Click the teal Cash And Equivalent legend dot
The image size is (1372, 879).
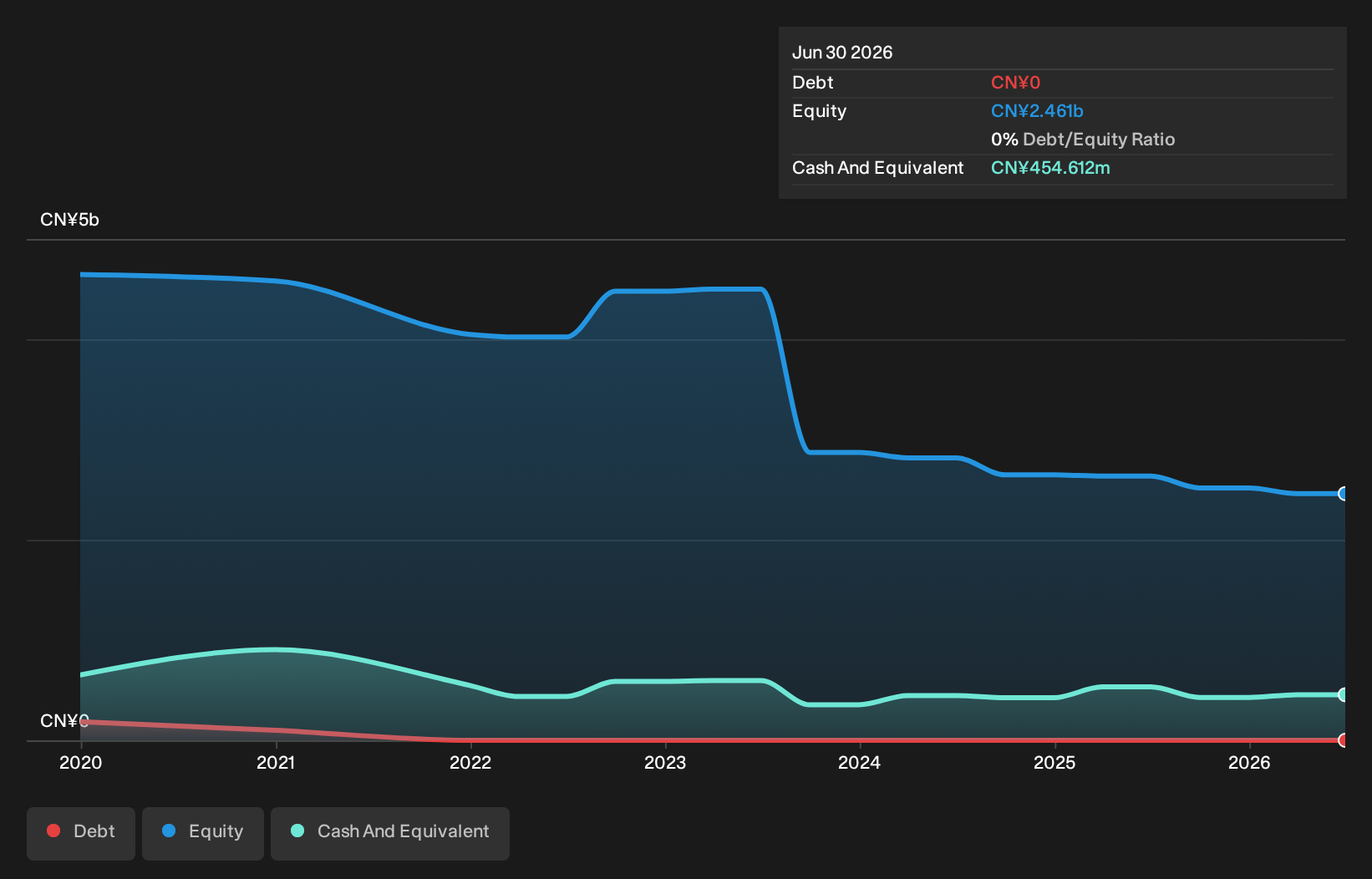click(x=297, y=831)
